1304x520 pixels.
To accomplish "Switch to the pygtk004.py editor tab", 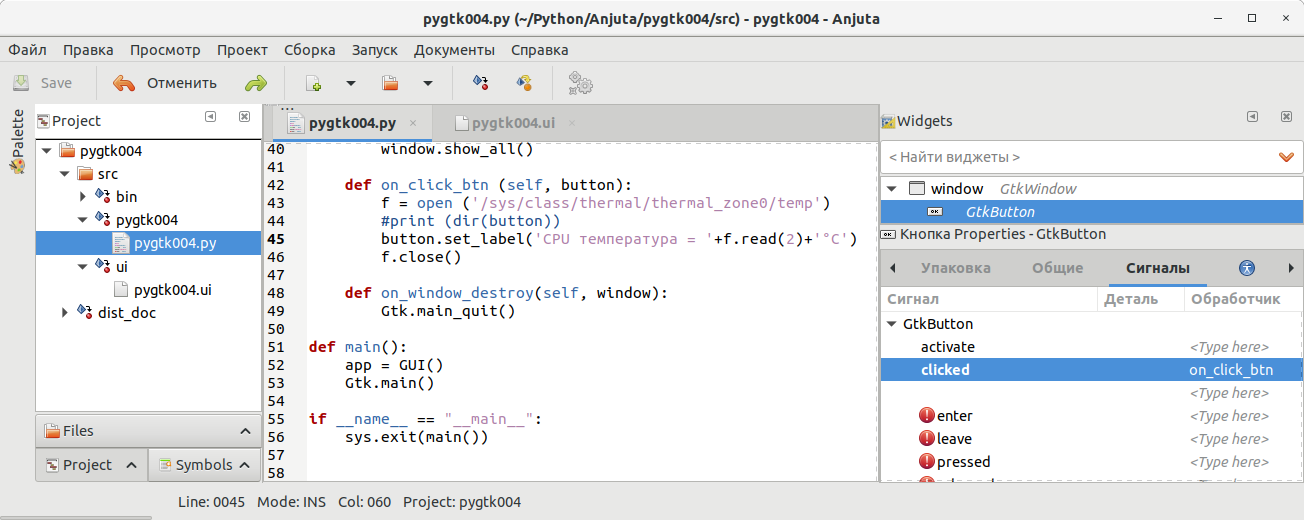I will [x=352, y=123].
